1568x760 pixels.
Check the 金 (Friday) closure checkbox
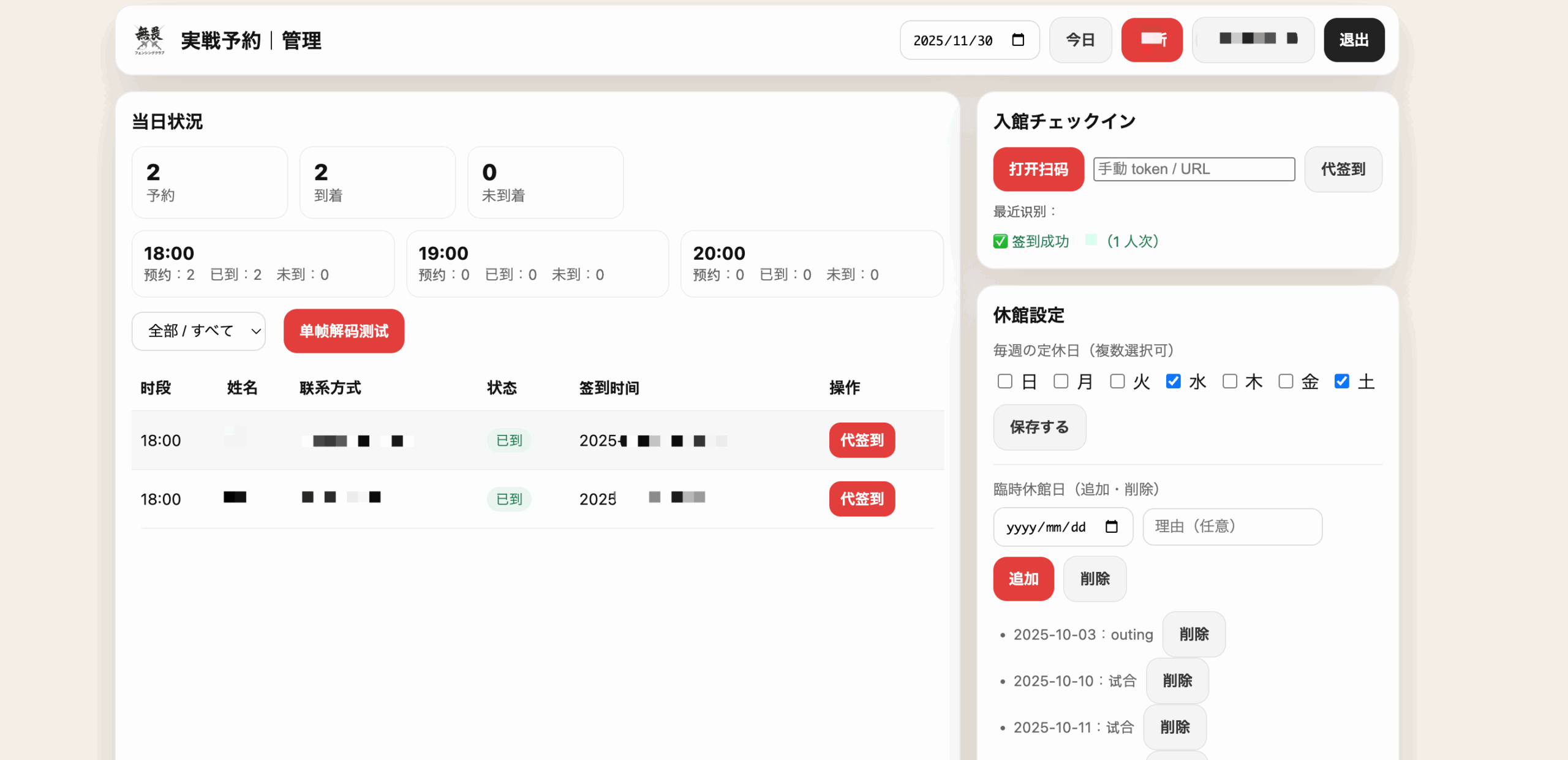point(1285,381)
